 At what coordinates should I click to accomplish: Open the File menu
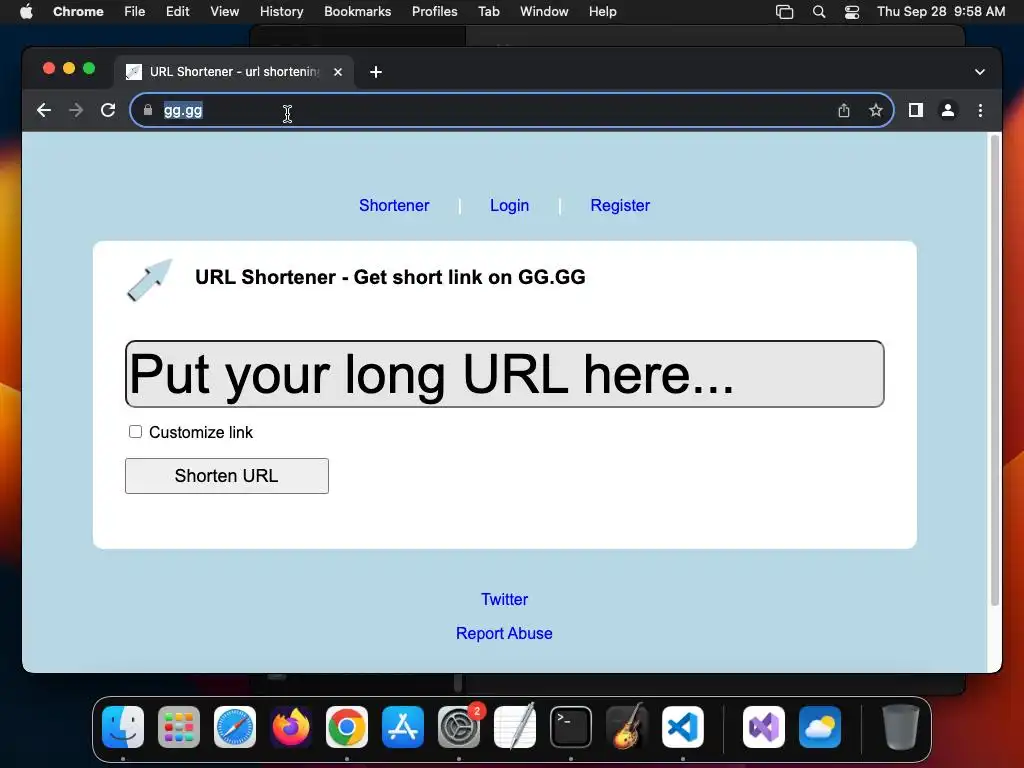pyautogui.click(x=135, y=12)
